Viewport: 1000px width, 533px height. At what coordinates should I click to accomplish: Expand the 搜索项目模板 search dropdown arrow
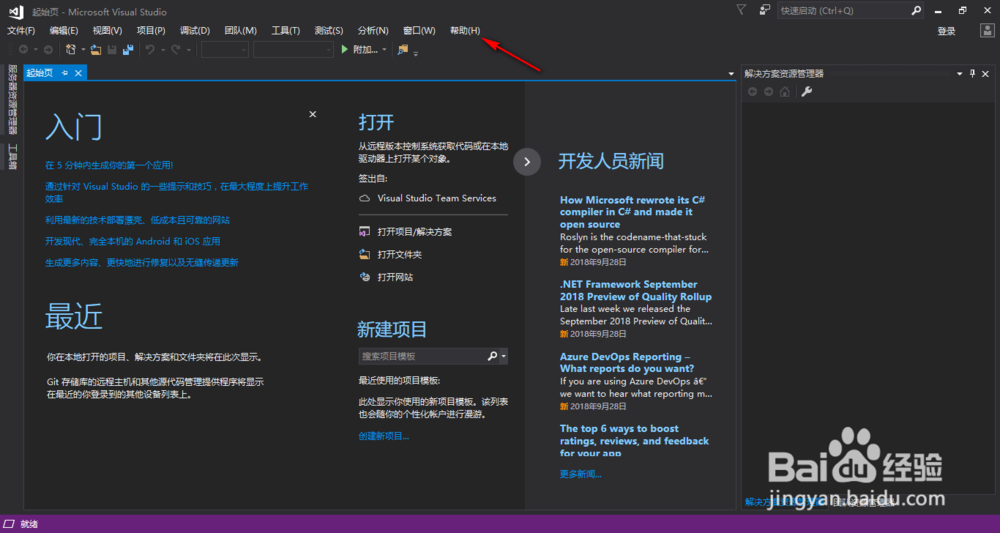point(504,356)
